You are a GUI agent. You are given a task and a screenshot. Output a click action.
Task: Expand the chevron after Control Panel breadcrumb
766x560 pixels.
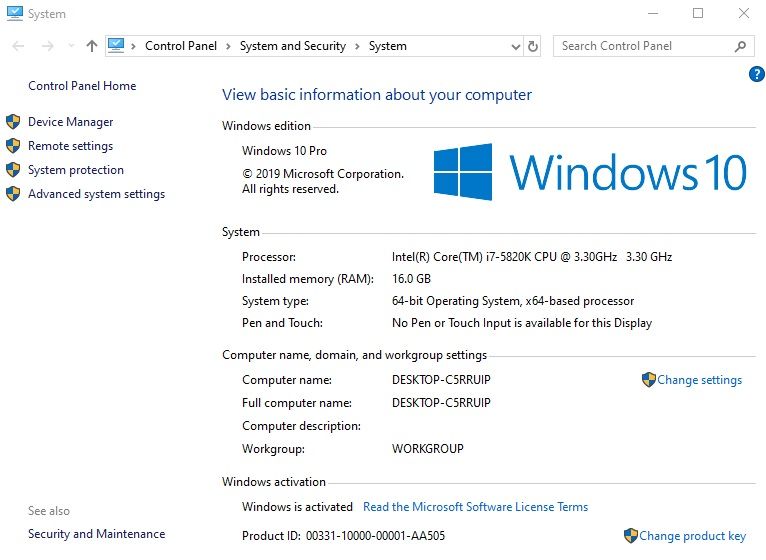tap(228, 46)
